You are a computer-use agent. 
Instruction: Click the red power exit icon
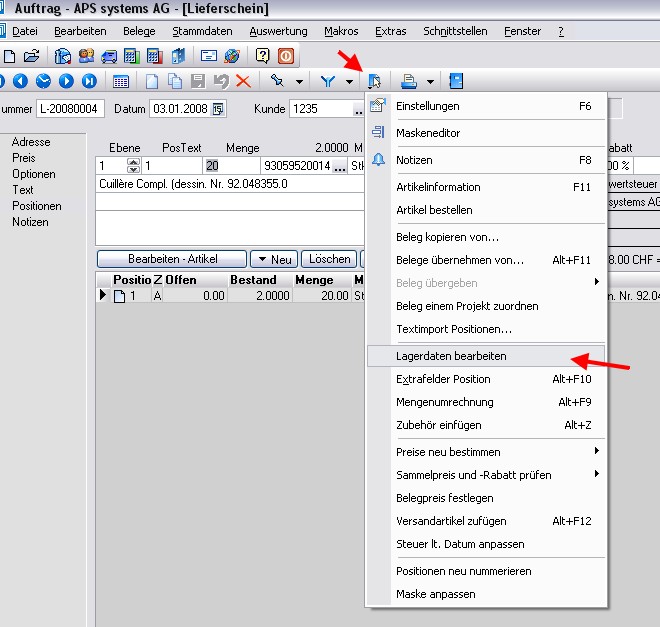click(x=286, y=56)
